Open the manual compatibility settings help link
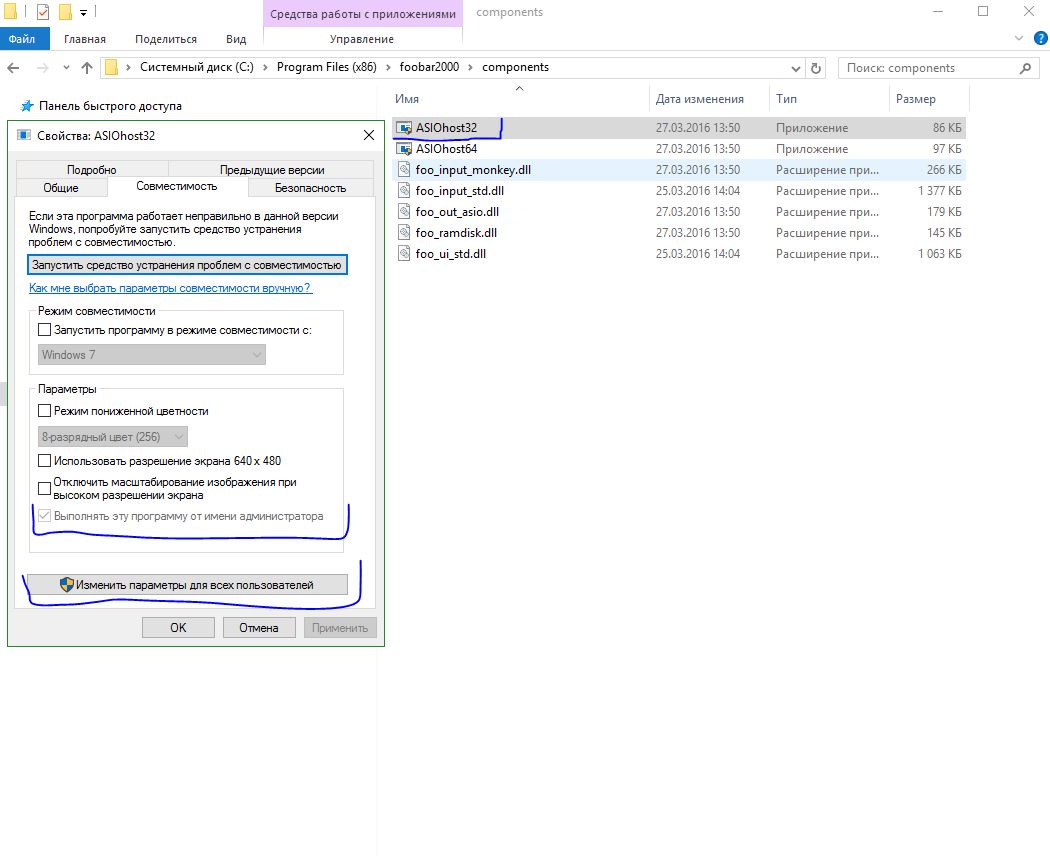 point(170,288)
